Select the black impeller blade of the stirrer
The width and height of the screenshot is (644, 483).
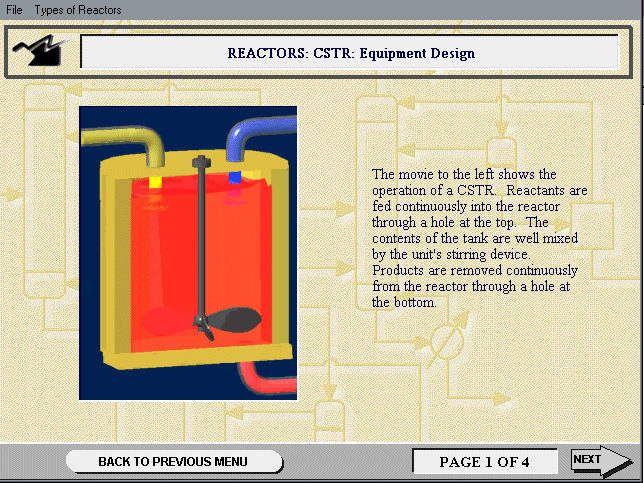click(x=237, y=321)
